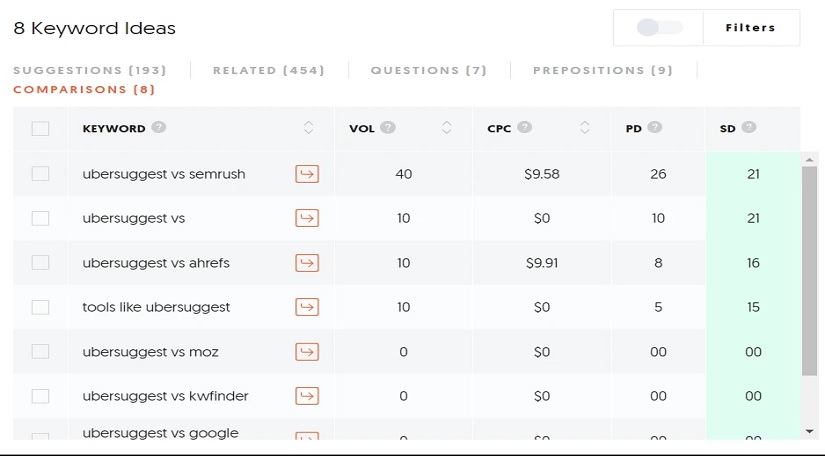Sort the table by VOL arrows
The image size is (825, 456).
coord(447,127)
